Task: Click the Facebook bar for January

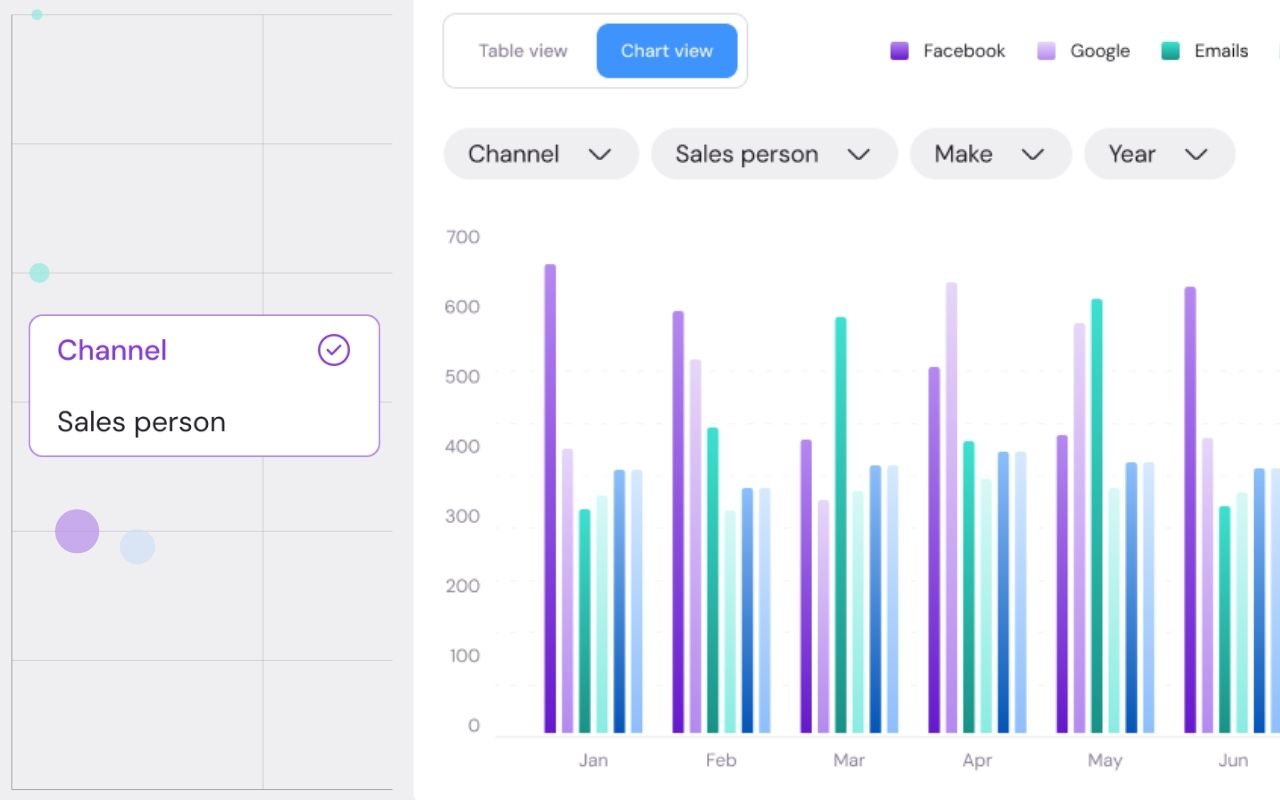Action: (x=550, y=500)
